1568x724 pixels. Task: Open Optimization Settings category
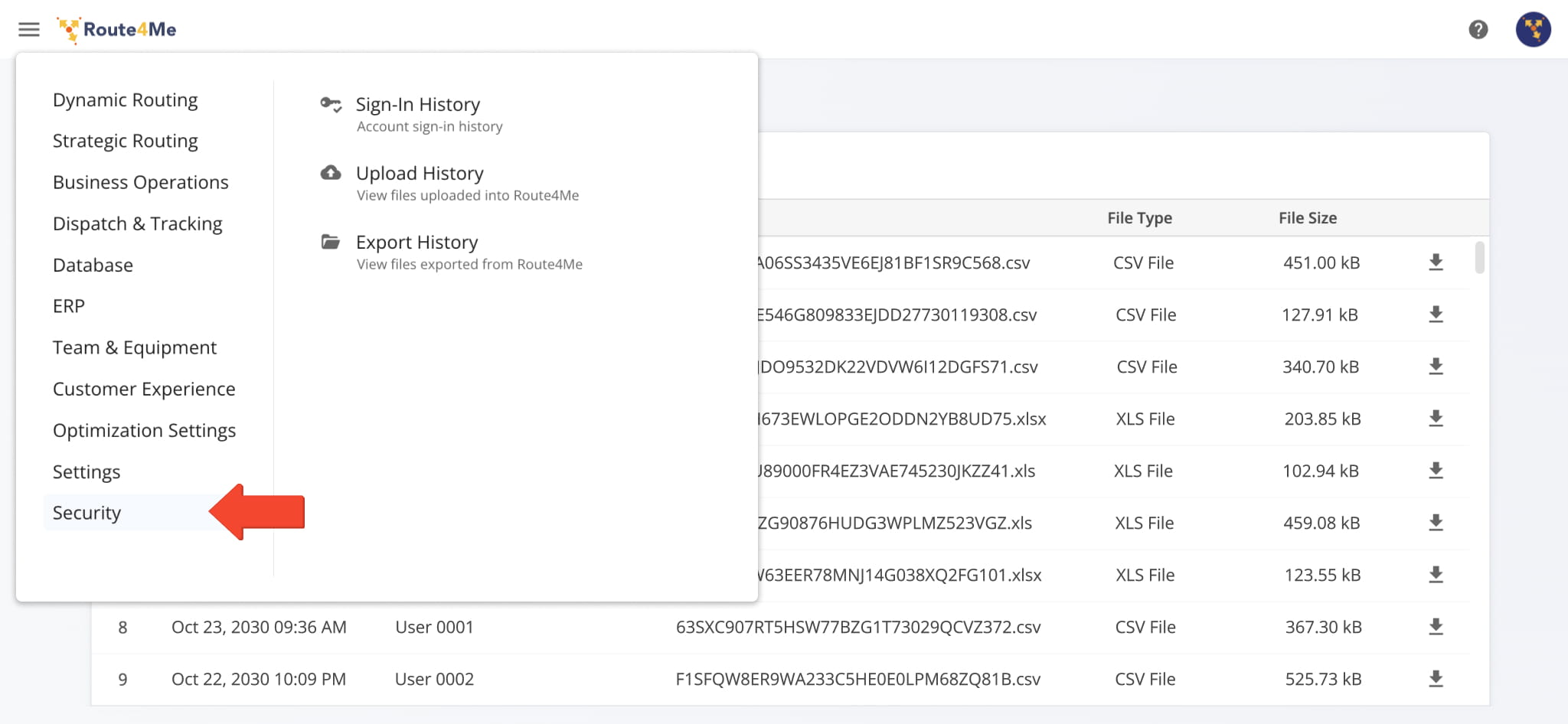point(144,430)
